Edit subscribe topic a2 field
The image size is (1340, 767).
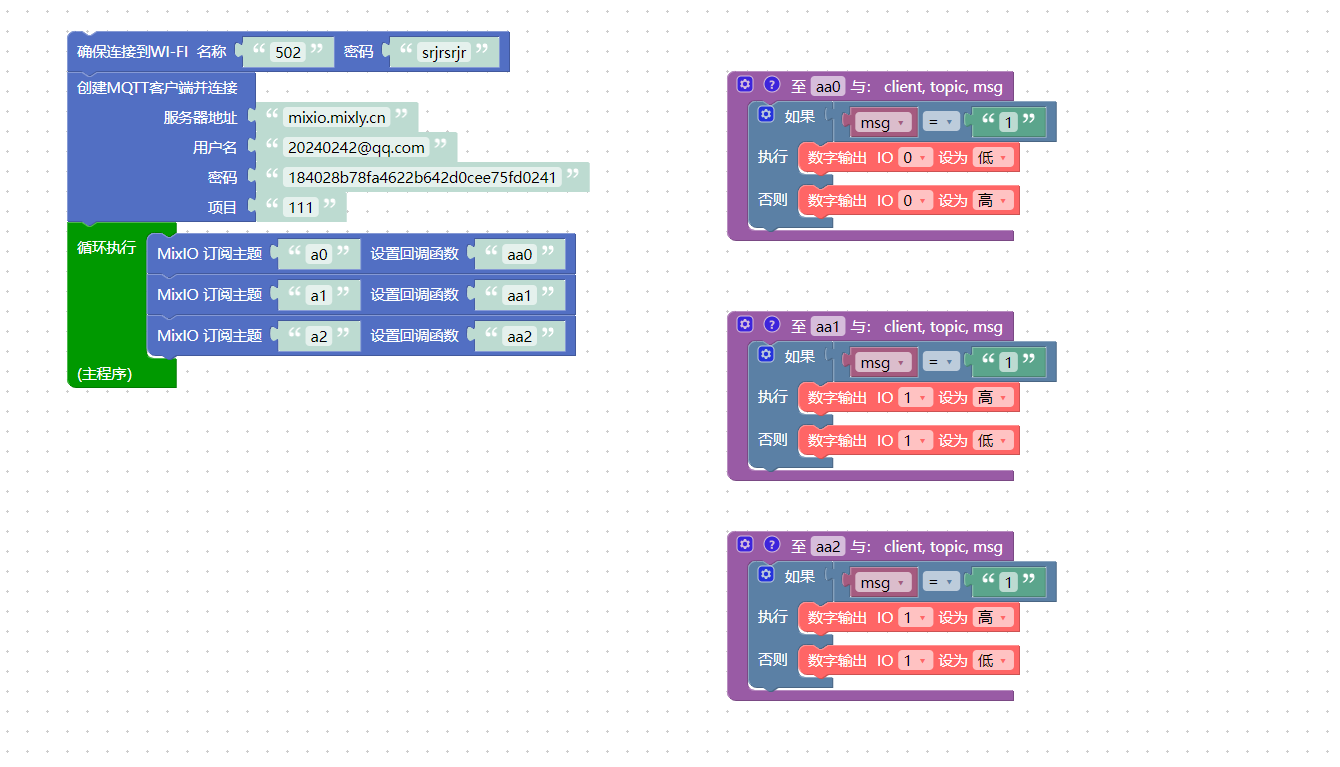coord(319,337)
